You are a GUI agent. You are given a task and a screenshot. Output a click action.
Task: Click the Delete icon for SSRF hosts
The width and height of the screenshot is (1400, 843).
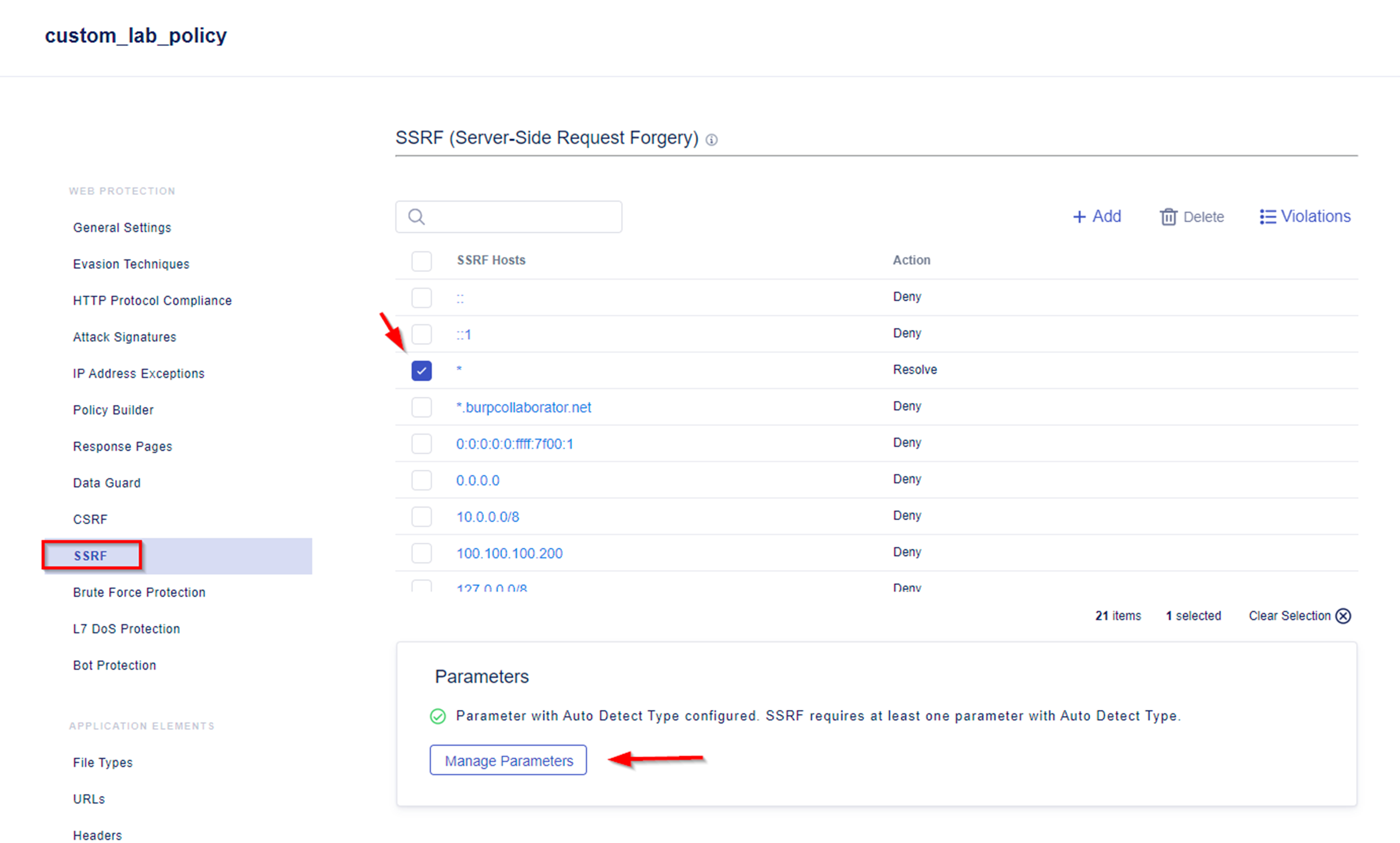[1168, 216]
